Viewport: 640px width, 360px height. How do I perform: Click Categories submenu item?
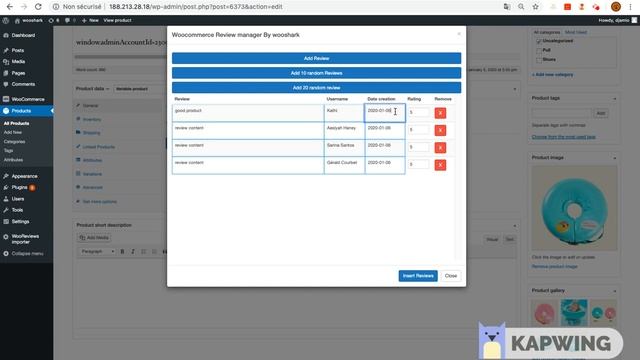point(14,142)
